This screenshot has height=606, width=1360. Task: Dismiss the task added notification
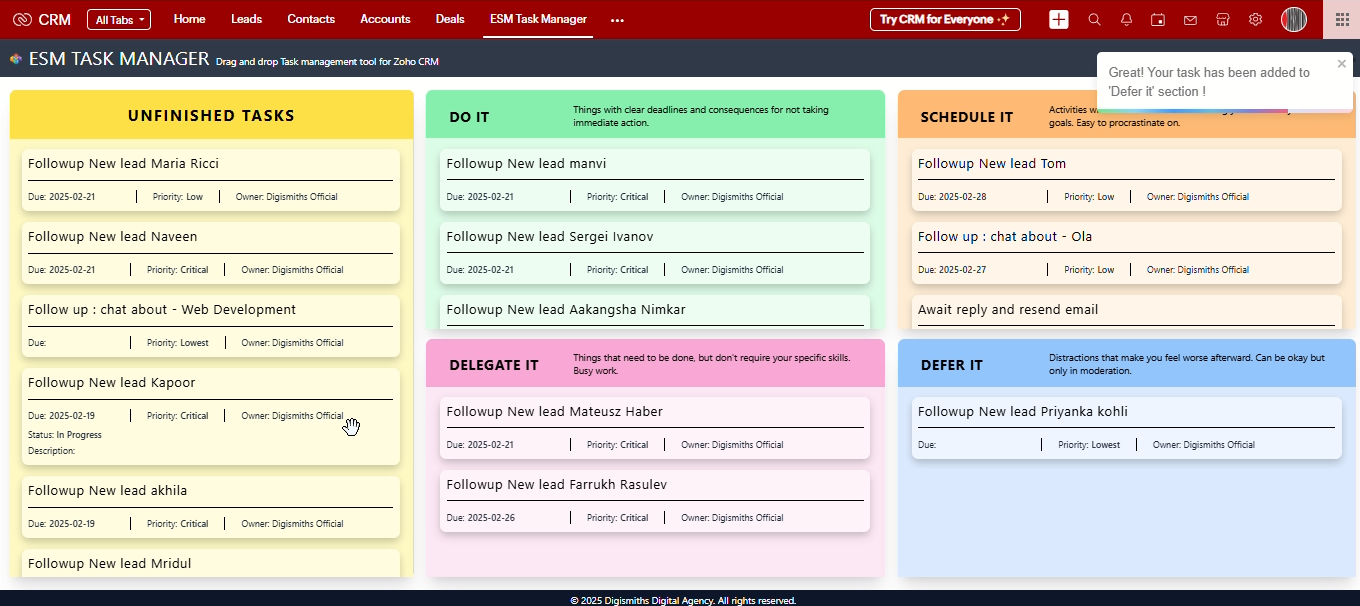click(1342, 64)
